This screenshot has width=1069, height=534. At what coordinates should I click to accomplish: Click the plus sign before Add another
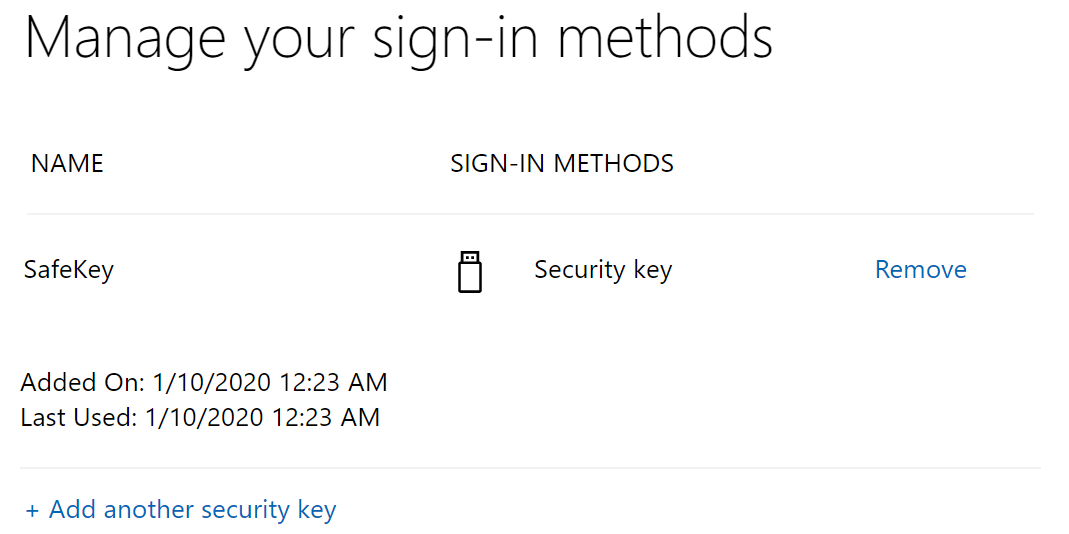pos(32,511)
